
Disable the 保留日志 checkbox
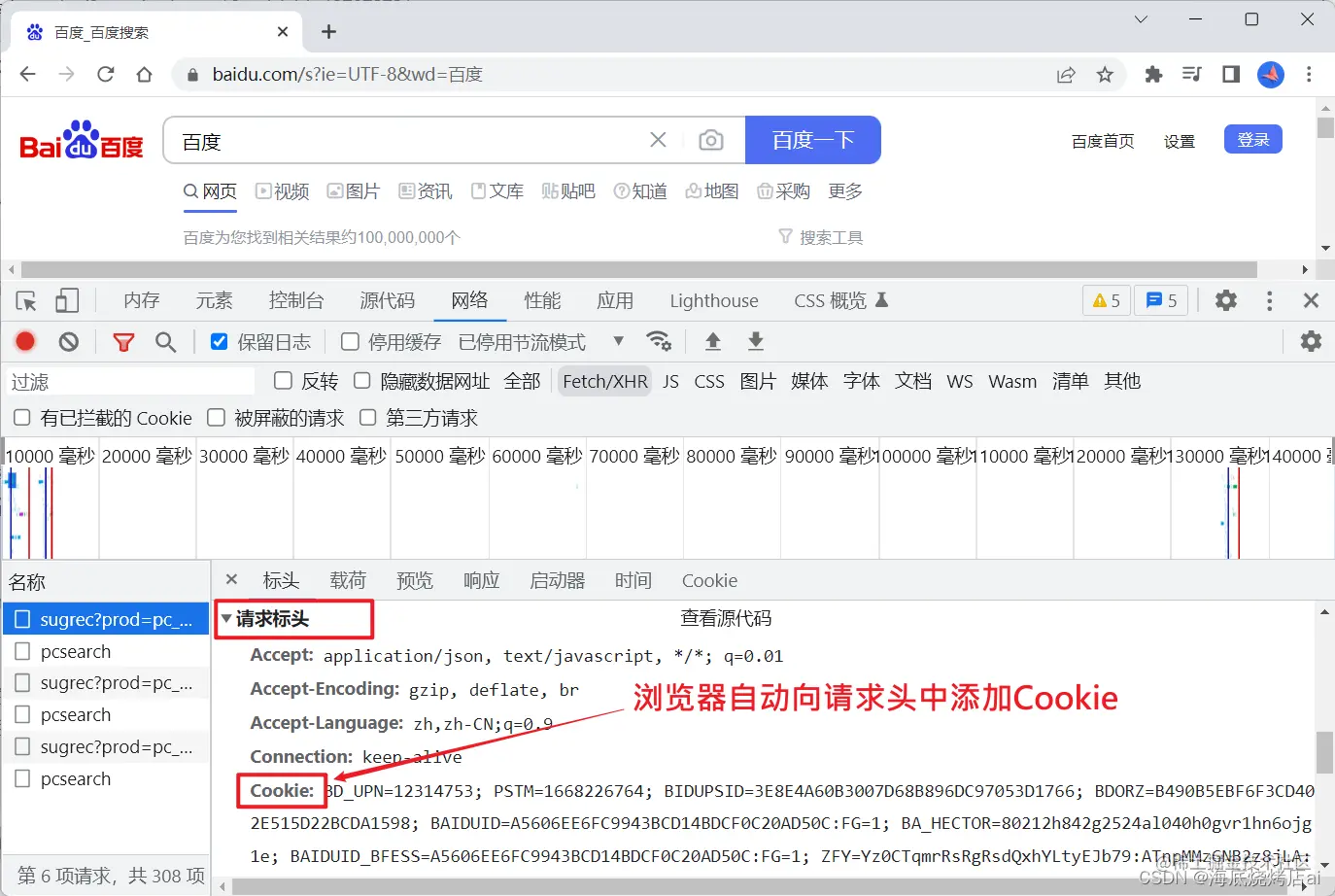coord(218,341)
